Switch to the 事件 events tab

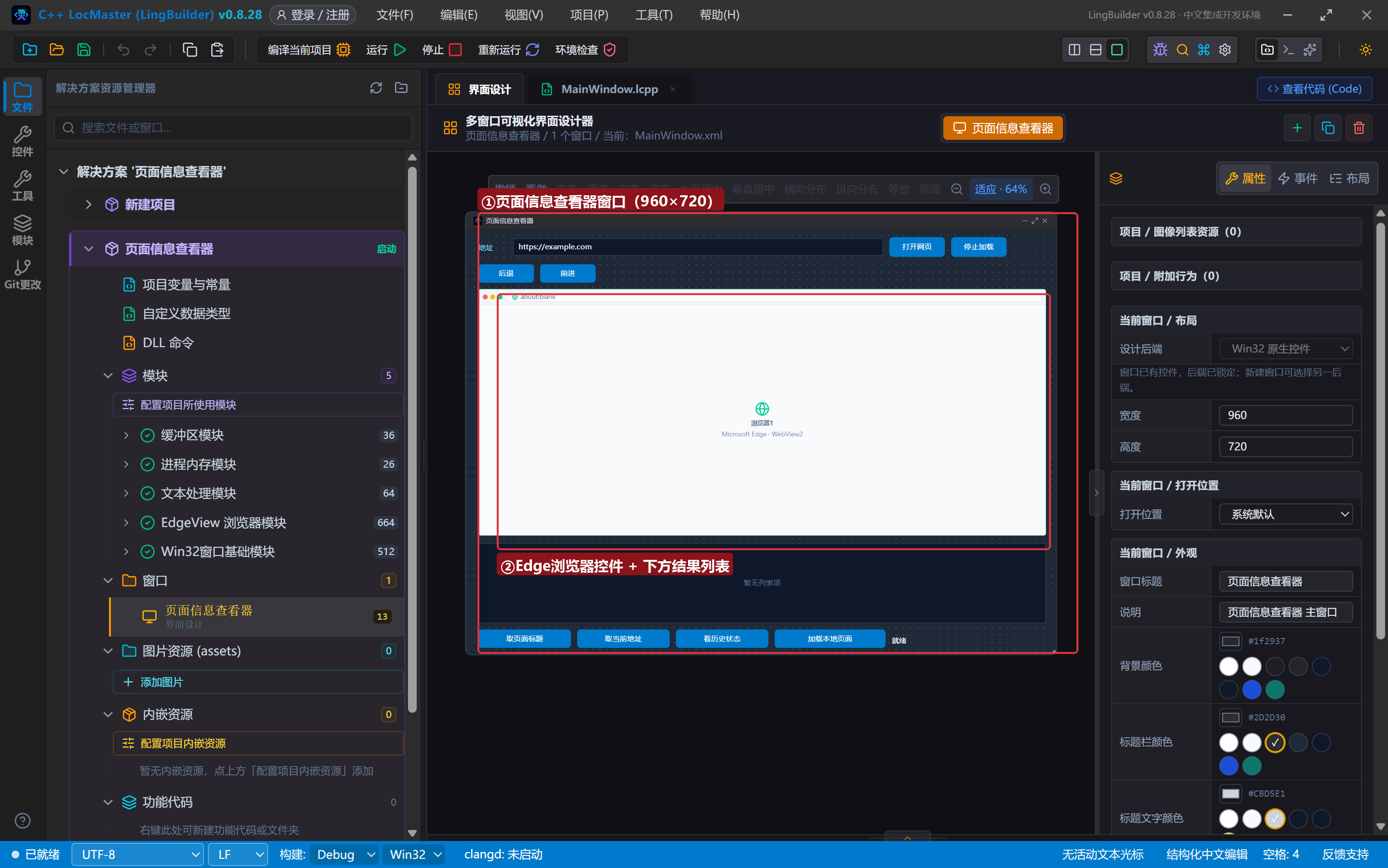coord(1298,178)
